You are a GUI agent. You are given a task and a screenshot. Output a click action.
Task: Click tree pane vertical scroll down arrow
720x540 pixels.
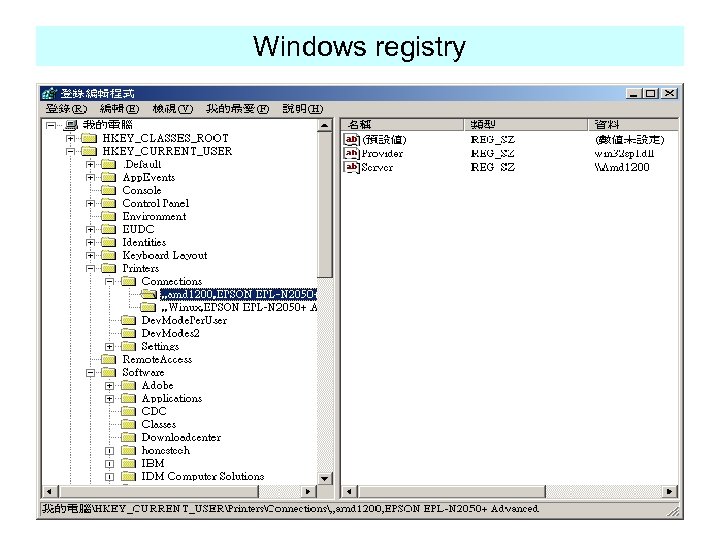pyautogui.click(x=325, y=478)
